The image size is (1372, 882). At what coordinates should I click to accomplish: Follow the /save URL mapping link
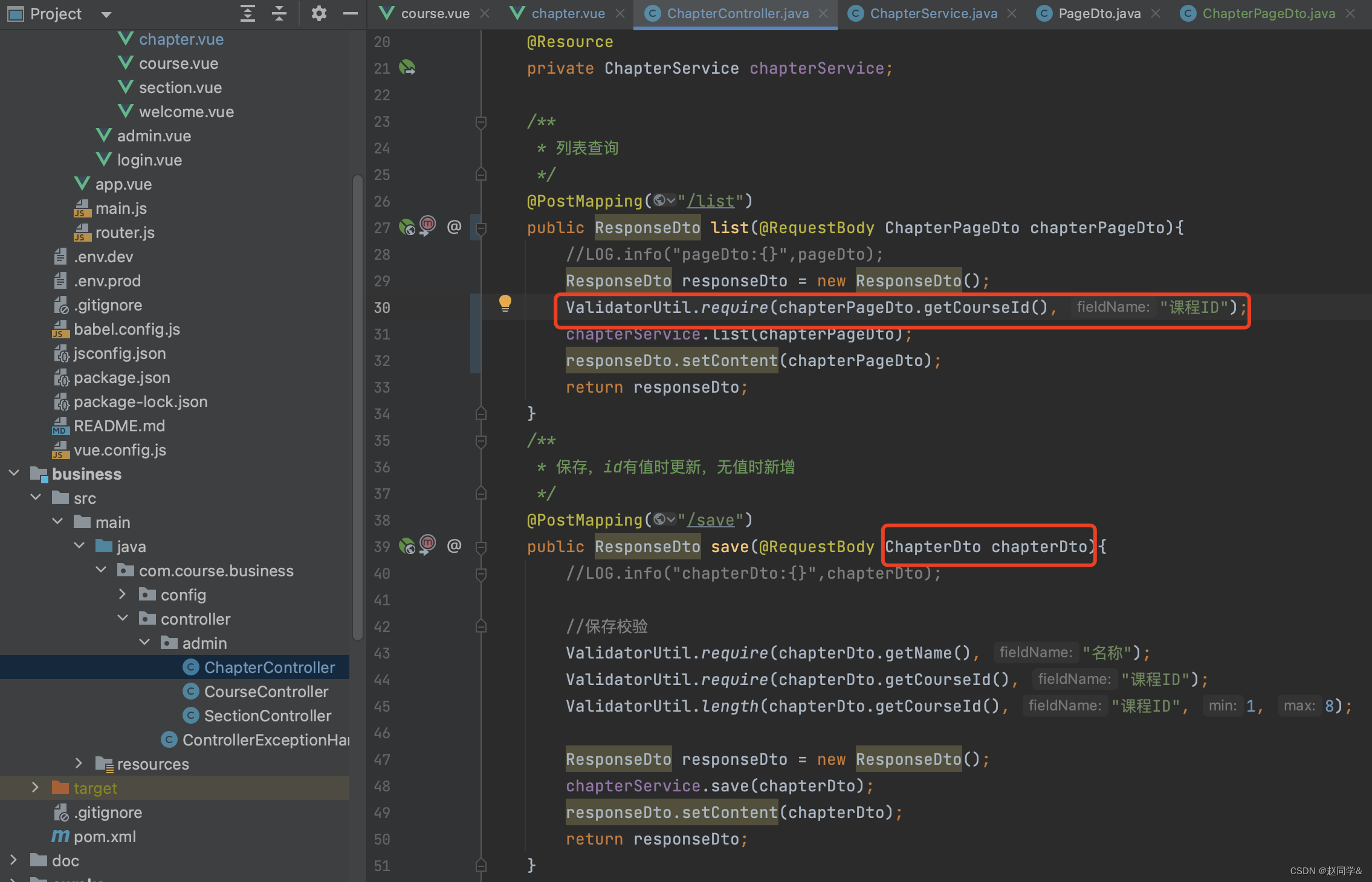[710, 520]
